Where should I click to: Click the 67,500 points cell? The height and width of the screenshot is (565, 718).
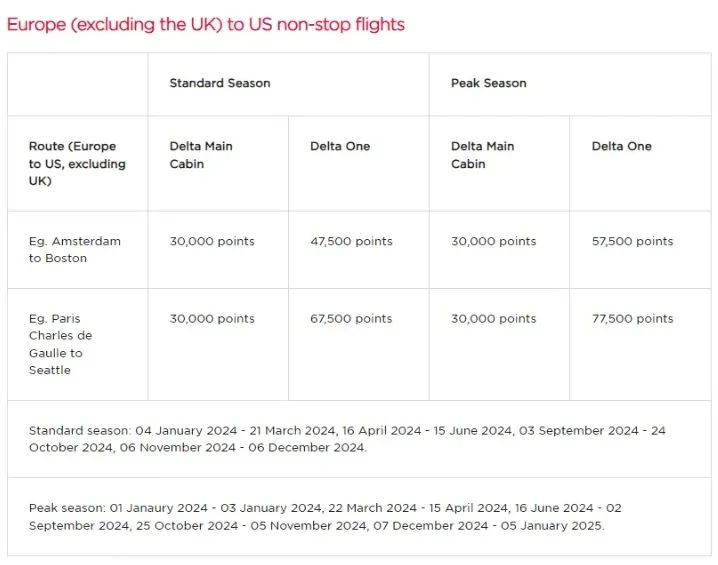click(351, 319)
